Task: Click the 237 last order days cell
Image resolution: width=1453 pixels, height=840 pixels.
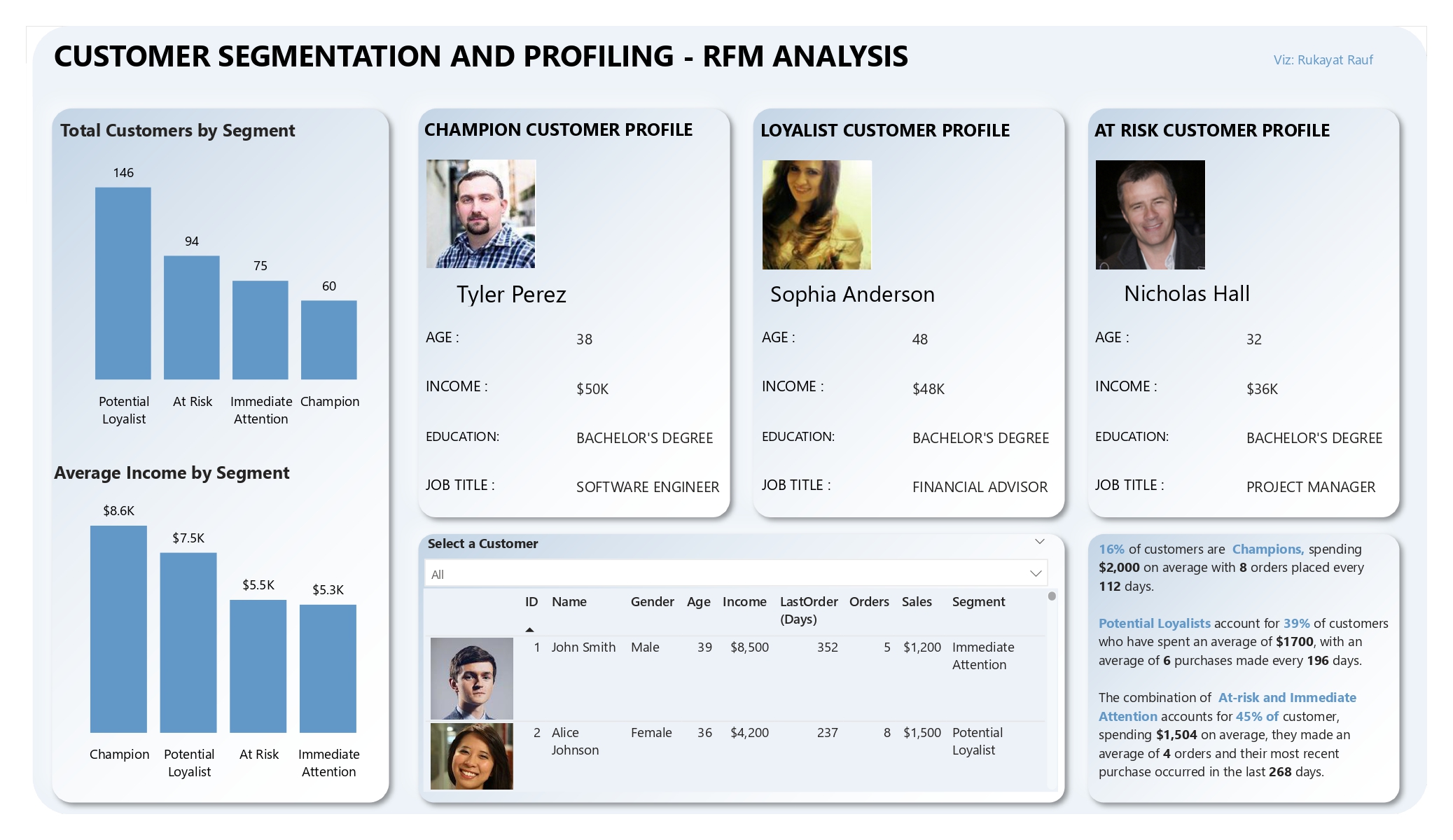Action: [828, 733]
